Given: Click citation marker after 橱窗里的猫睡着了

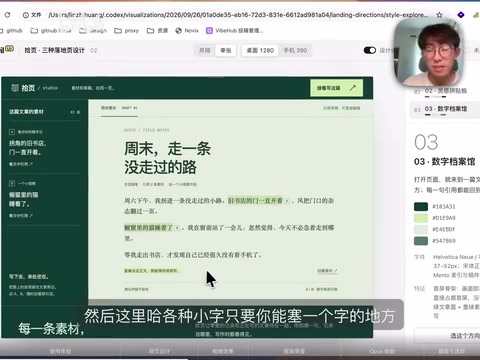Looking at the screenshot, I should tap(177, 228).
